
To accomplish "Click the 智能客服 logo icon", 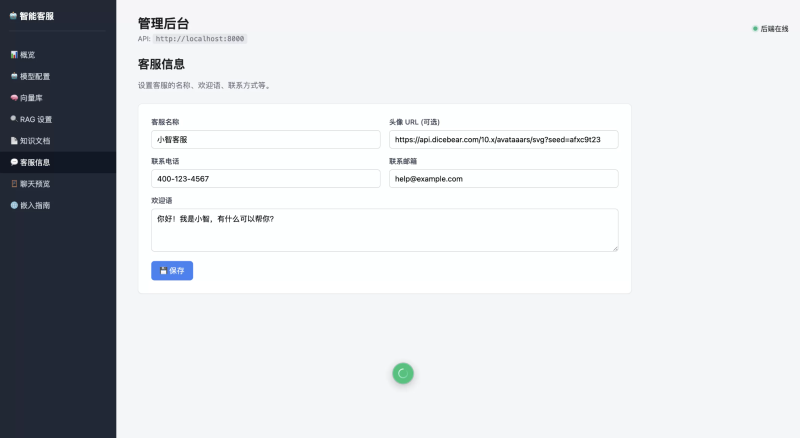I will 13,16.
